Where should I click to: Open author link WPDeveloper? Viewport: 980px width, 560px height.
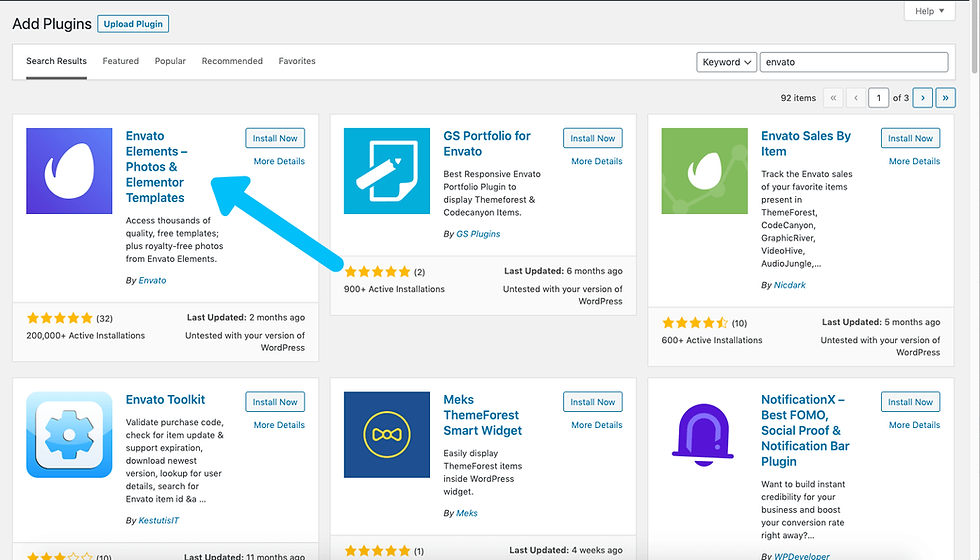802,556
